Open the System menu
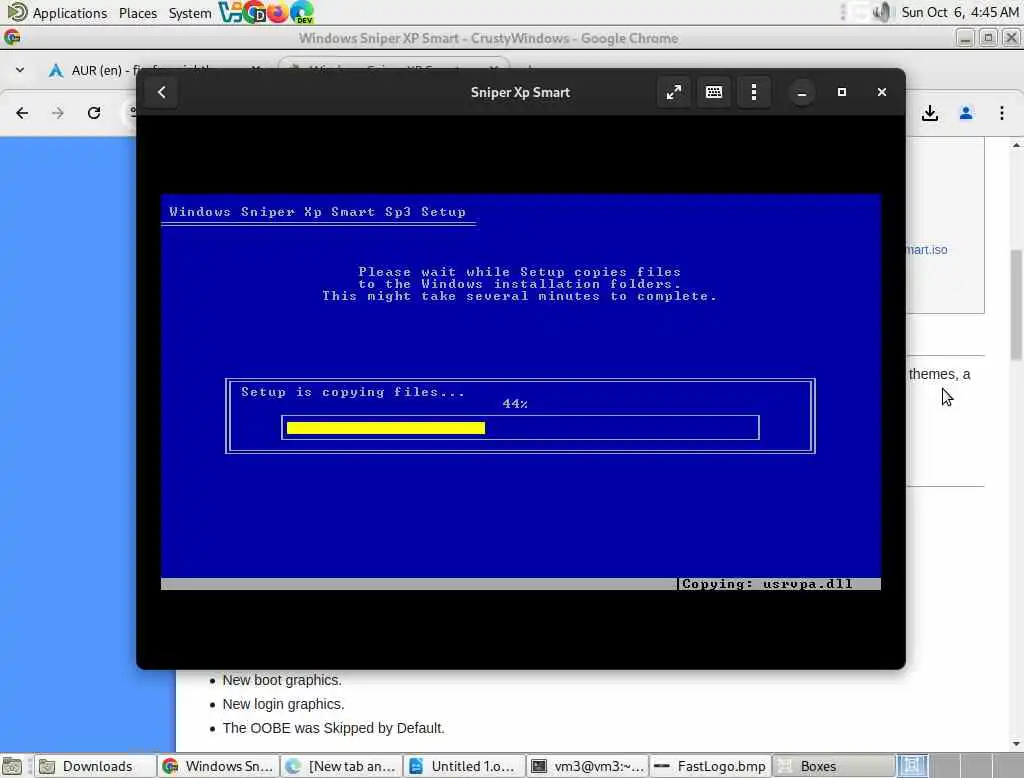The width and height of the screenshot is (1024, 778). point(189,13)
